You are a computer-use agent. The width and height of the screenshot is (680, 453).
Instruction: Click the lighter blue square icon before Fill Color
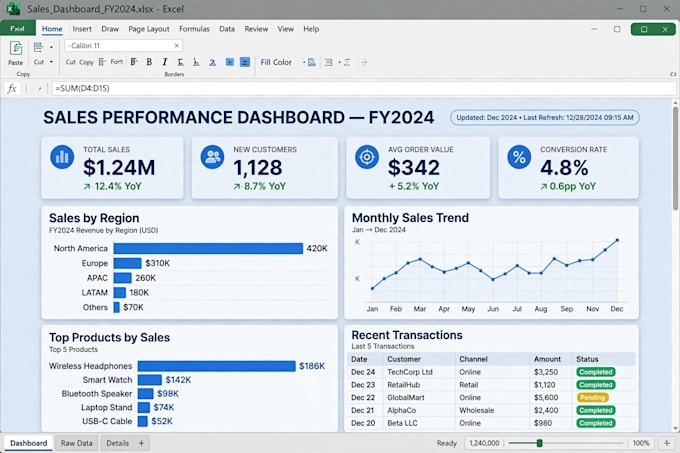pyautogui.click(x=230, y=62)
